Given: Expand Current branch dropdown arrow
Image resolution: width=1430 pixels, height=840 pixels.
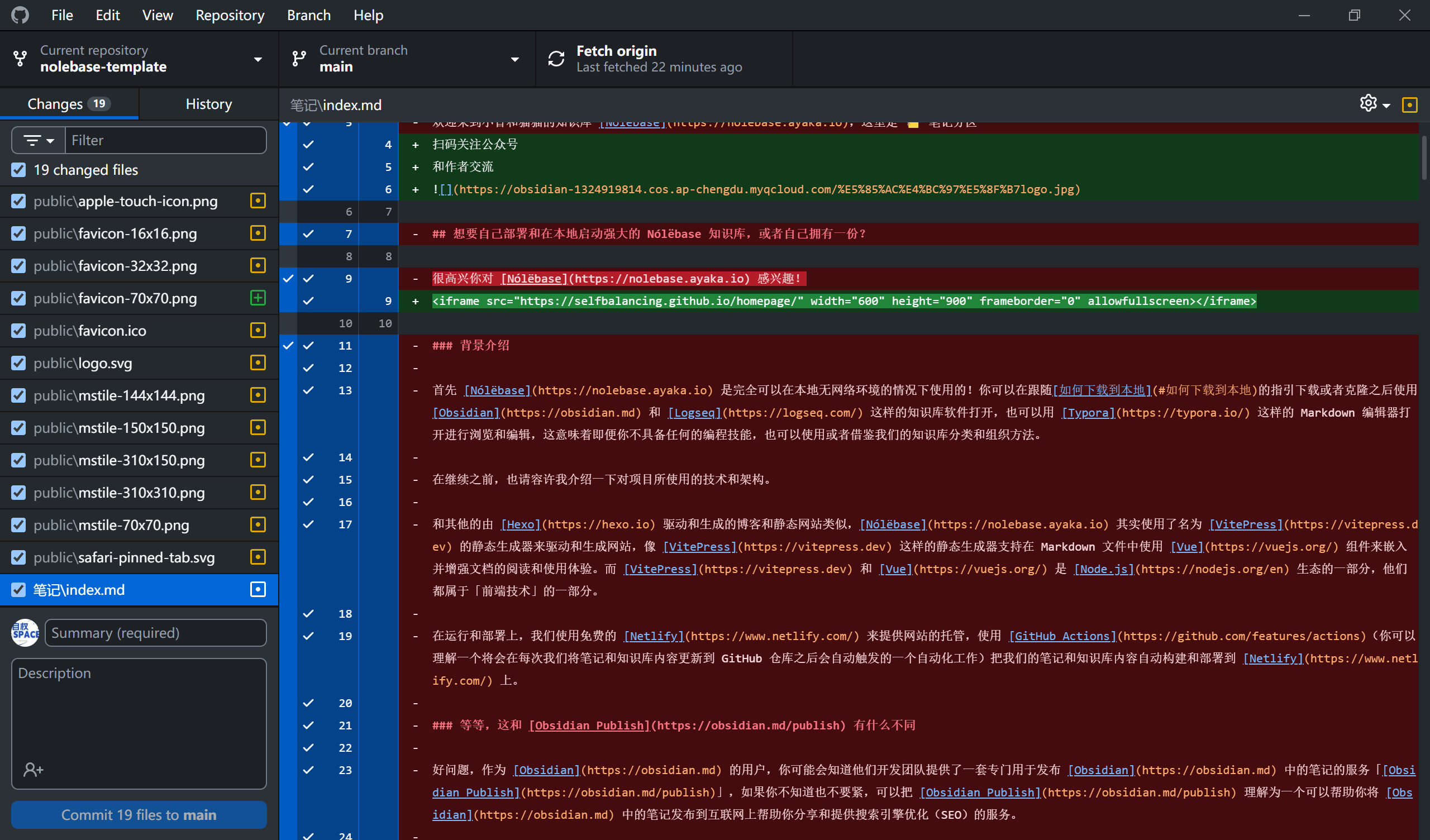Looking at the screenshot, I should coord(514,59).
